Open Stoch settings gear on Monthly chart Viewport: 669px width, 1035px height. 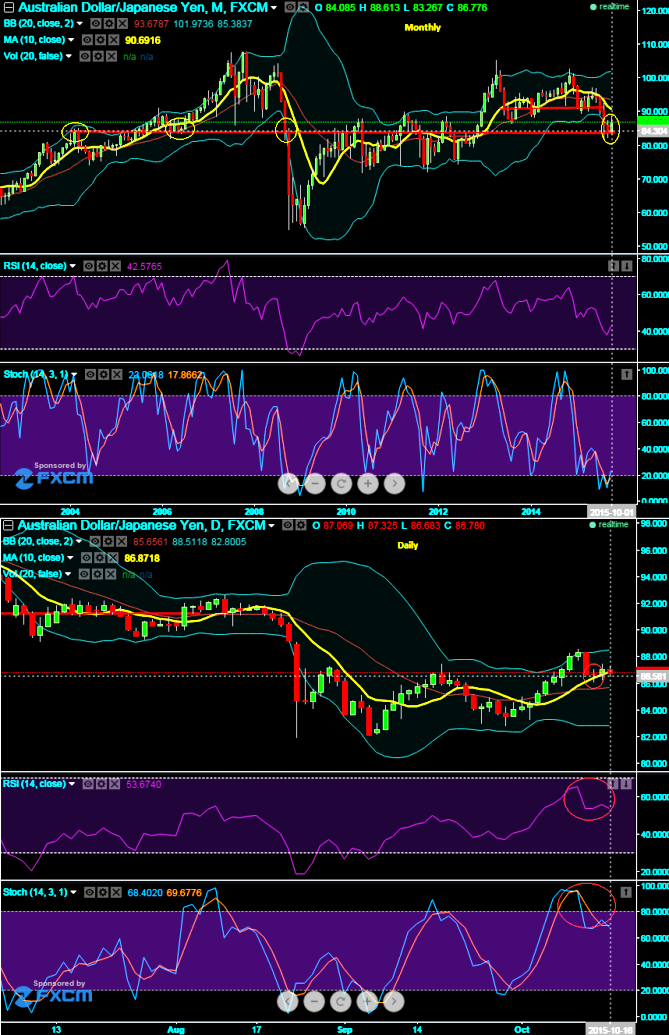click(104, 374)
